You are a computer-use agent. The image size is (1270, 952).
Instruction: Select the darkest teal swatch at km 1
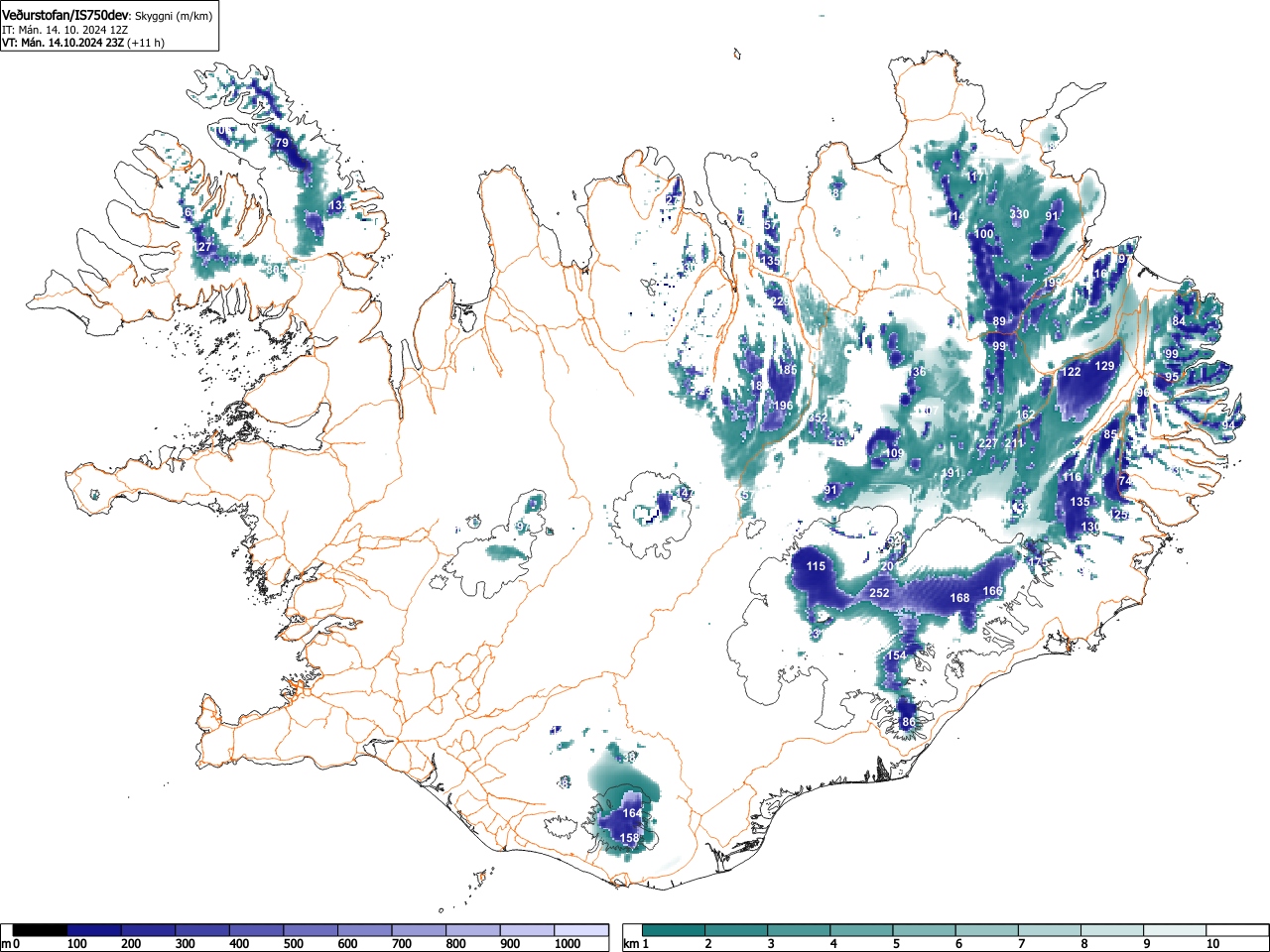point(674,930)
